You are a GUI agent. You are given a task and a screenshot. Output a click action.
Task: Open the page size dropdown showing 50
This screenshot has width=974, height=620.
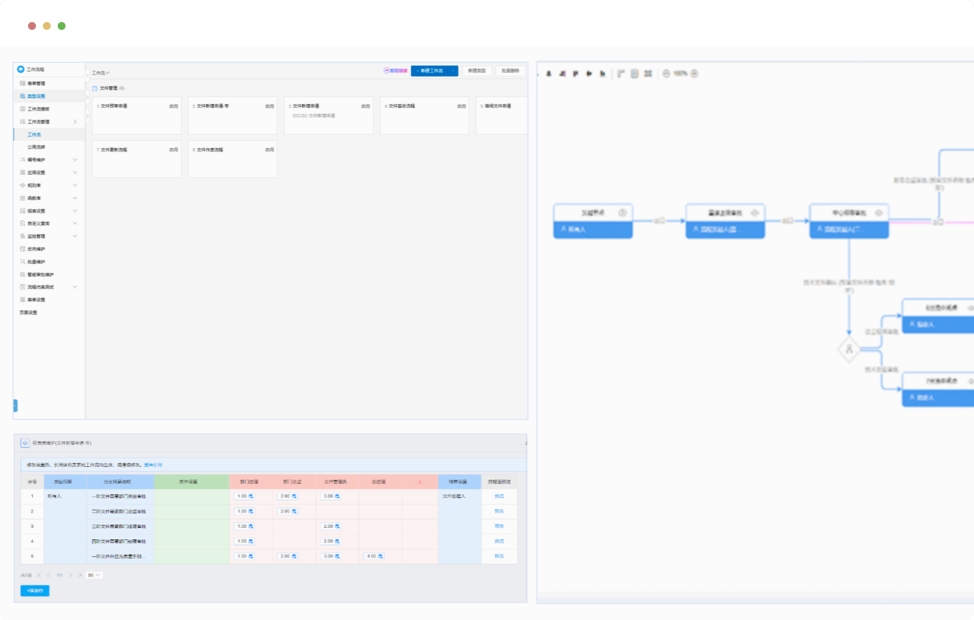tap(95, 575)
